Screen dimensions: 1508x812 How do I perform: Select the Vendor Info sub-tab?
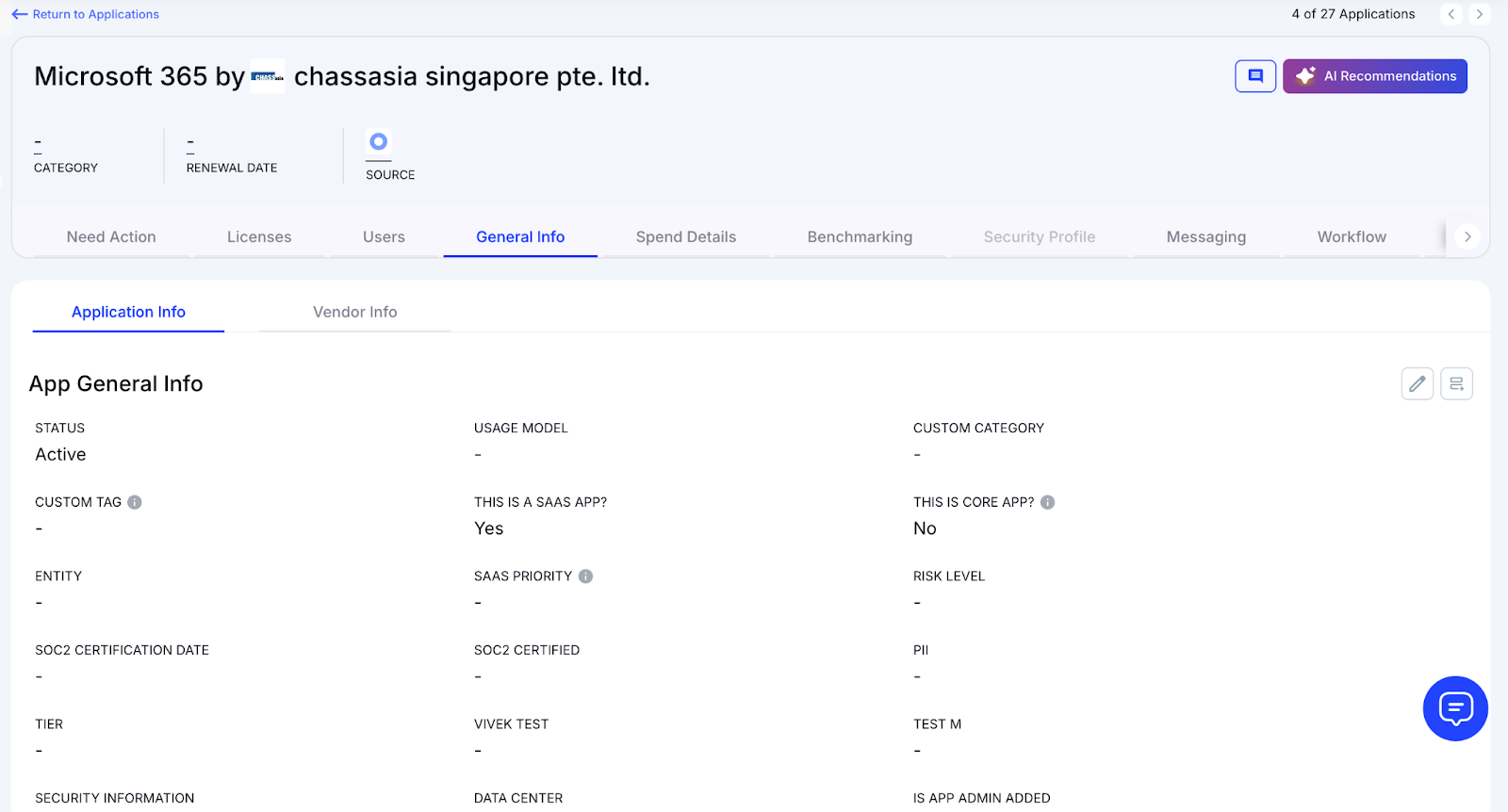pos(355,313)
